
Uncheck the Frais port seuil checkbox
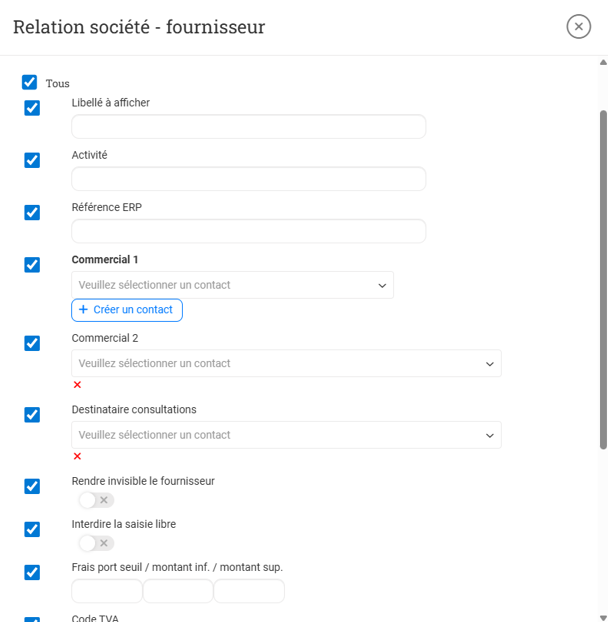(x=32, y=572)
